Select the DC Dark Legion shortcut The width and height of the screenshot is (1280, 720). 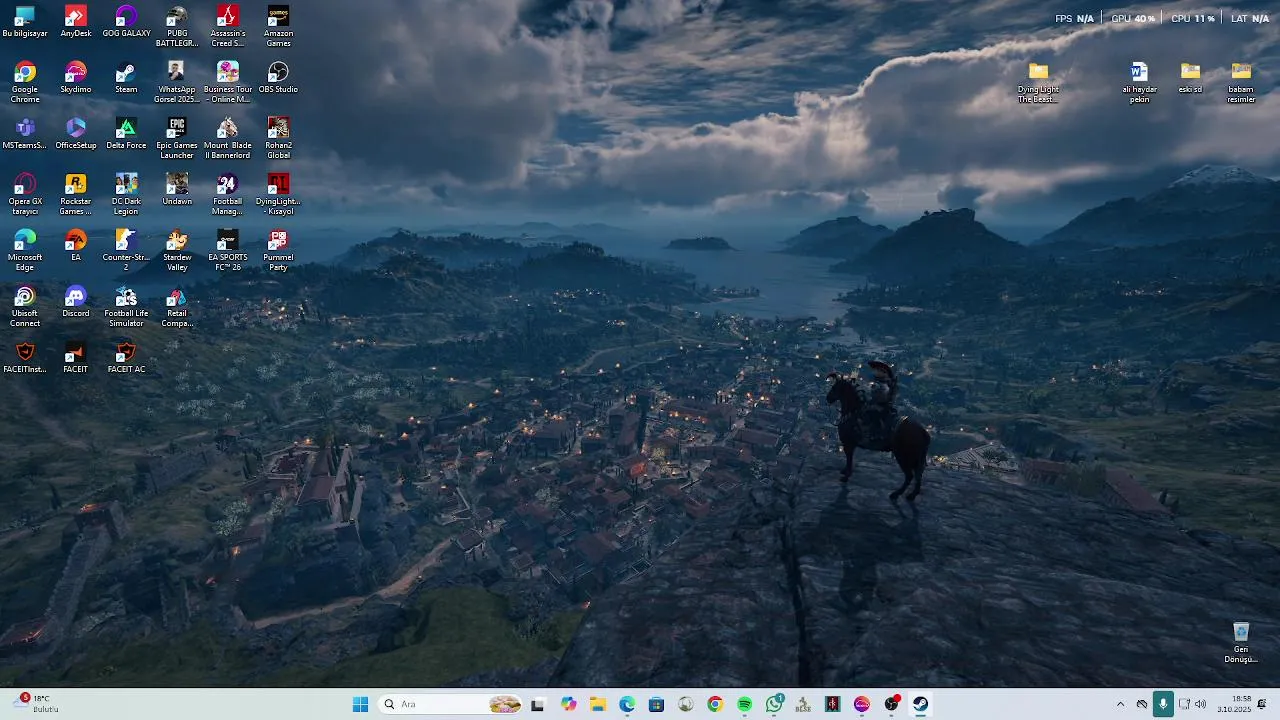click(x=126, y=194)
